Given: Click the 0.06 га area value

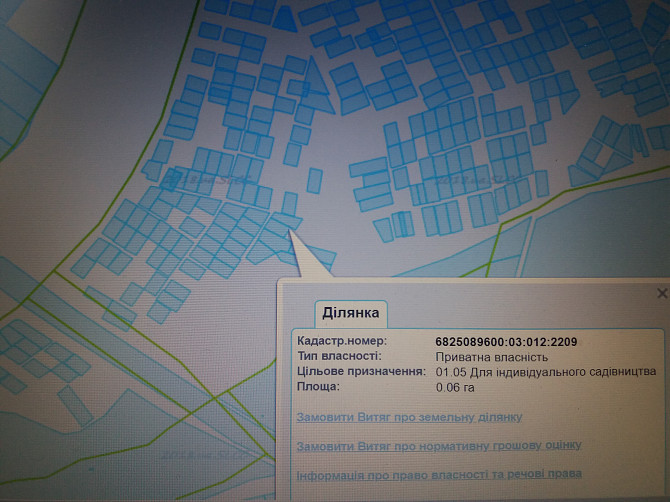Looking at the screenshot, I should 455,388.
